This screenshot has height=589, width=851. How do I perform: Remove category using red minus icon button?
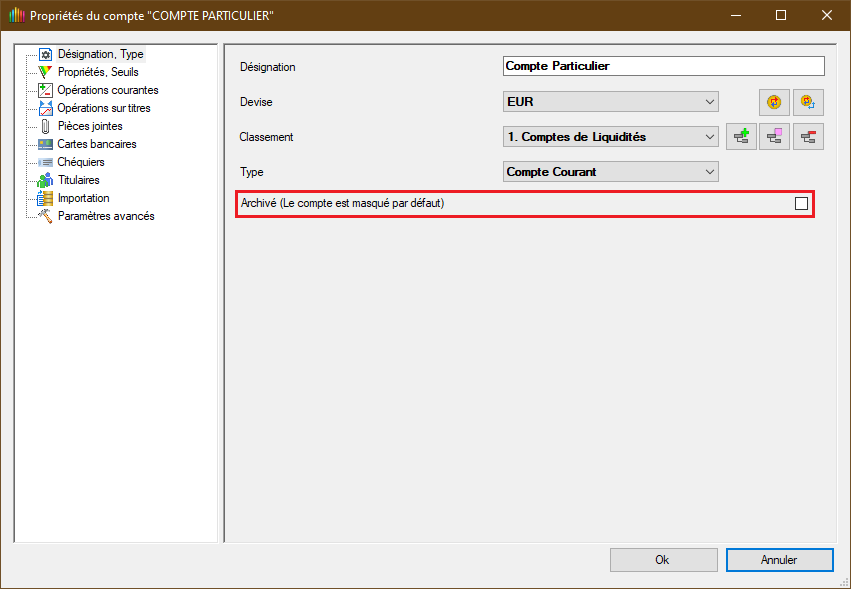coord(808,137)
